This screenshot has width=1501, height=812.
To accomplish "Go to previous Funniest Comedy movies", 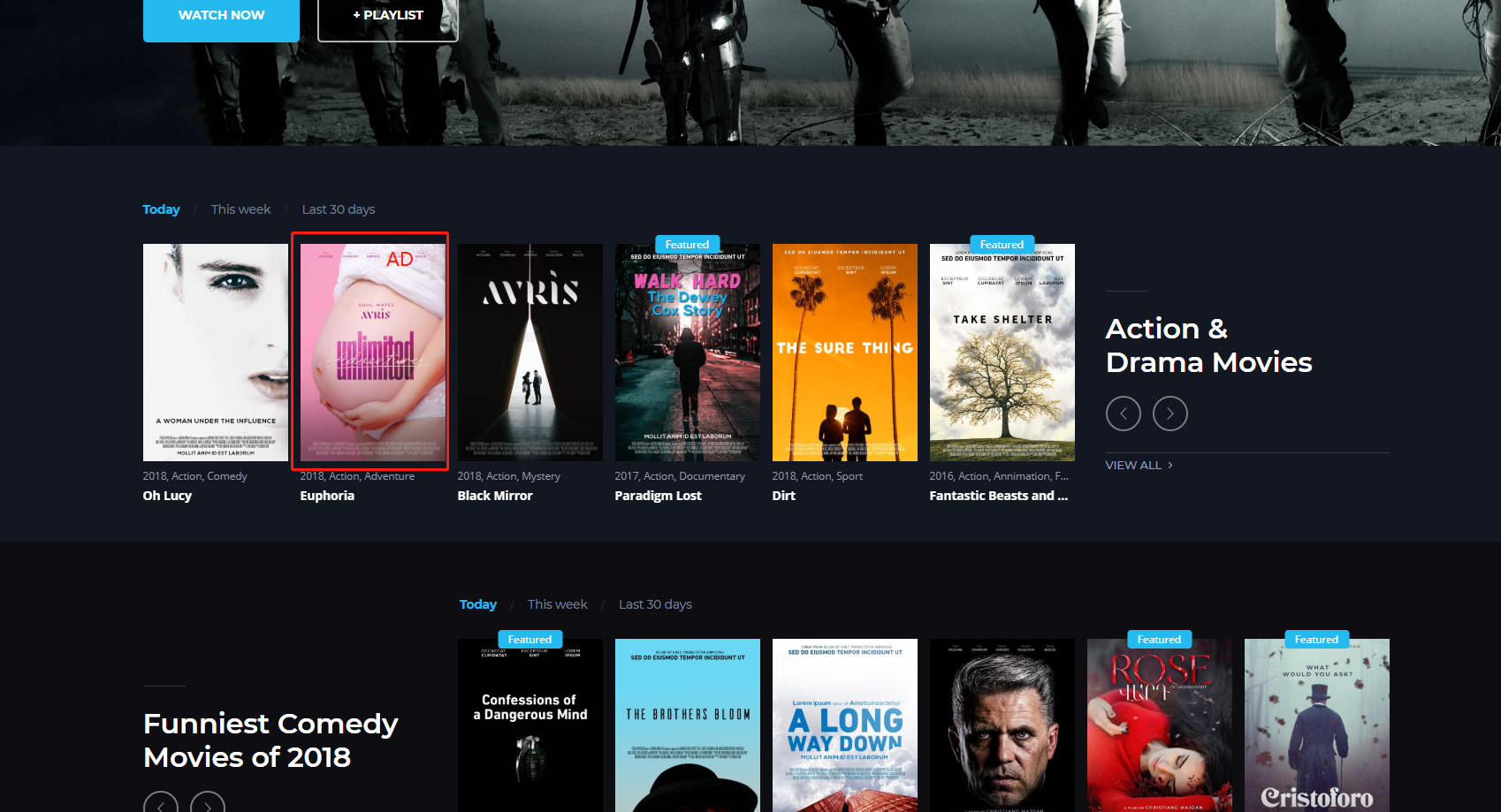I will click(161, 802).
